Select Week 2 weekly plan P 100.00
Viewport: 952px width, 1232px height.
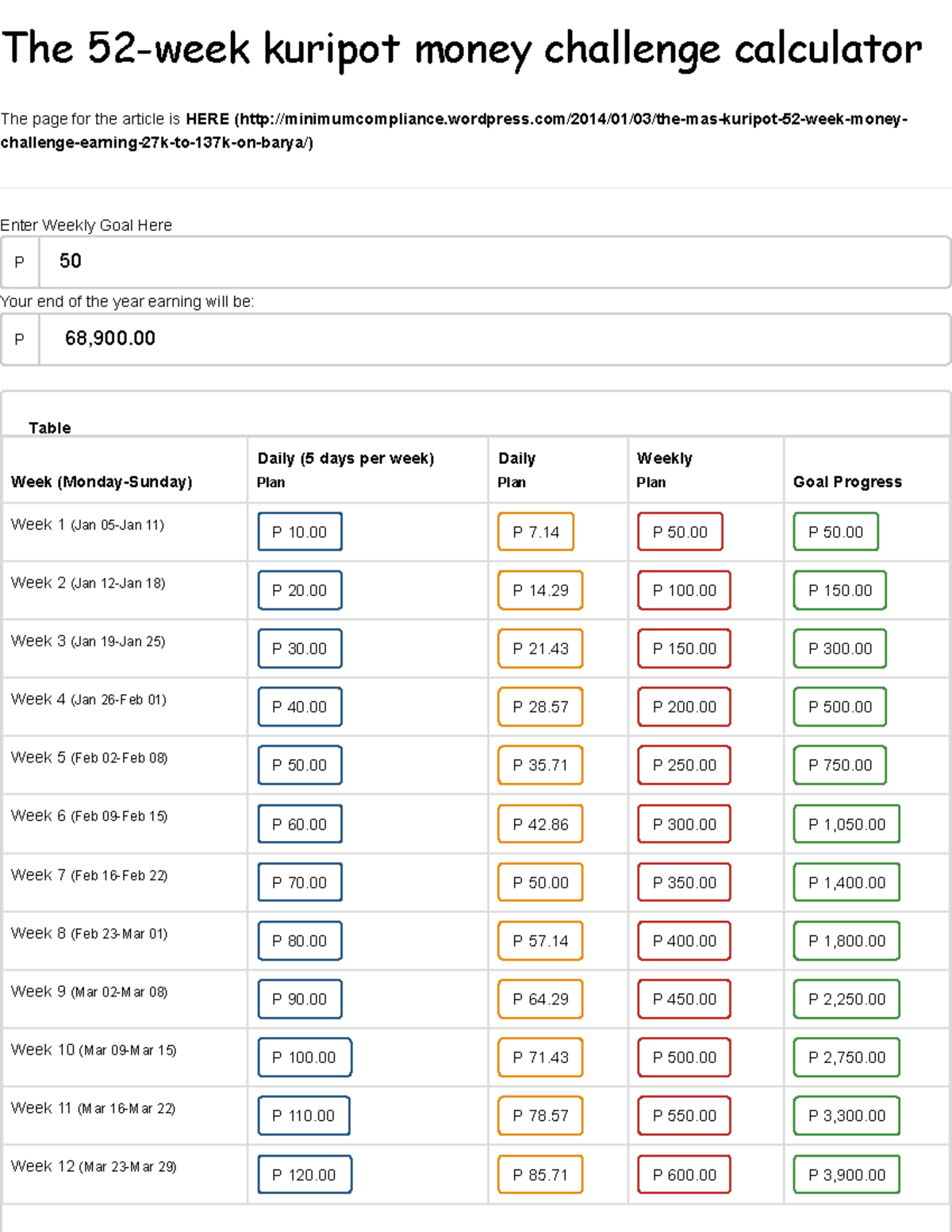(683, 590)
